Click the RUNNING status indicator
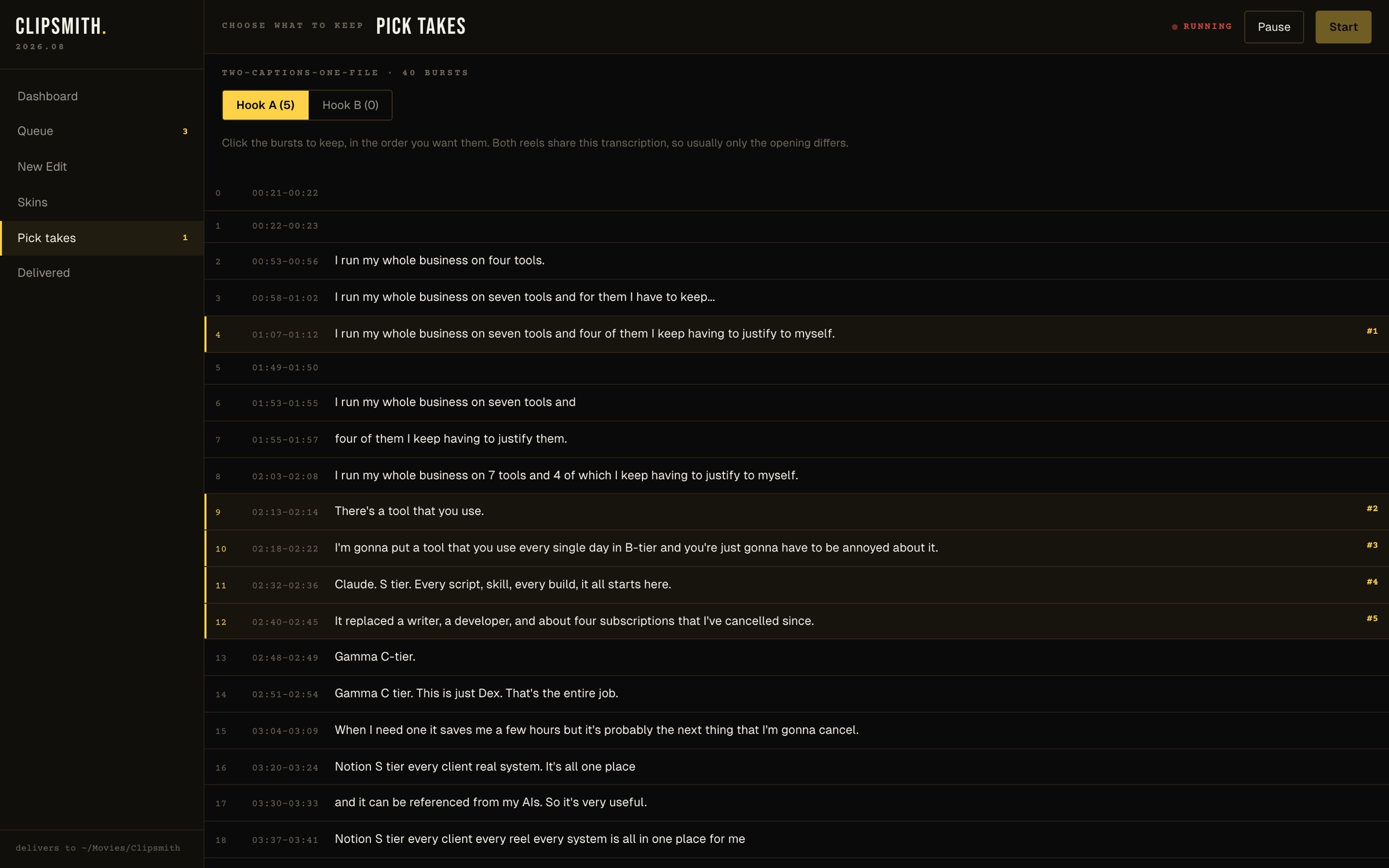Image resolution: width=1389 pixels, height=868 pixels. (x=1202, y=27)
